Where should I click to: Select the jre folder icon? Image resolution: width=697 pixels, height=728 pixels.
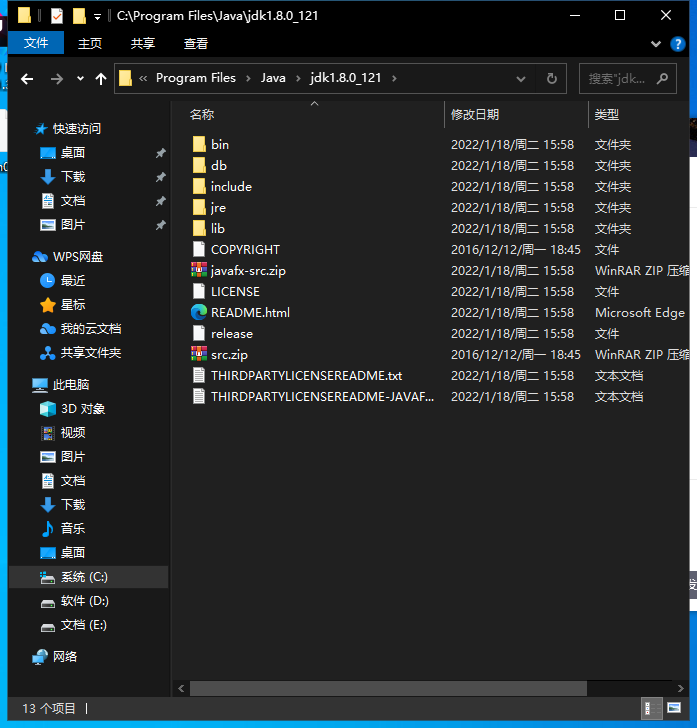coord(199,207)
